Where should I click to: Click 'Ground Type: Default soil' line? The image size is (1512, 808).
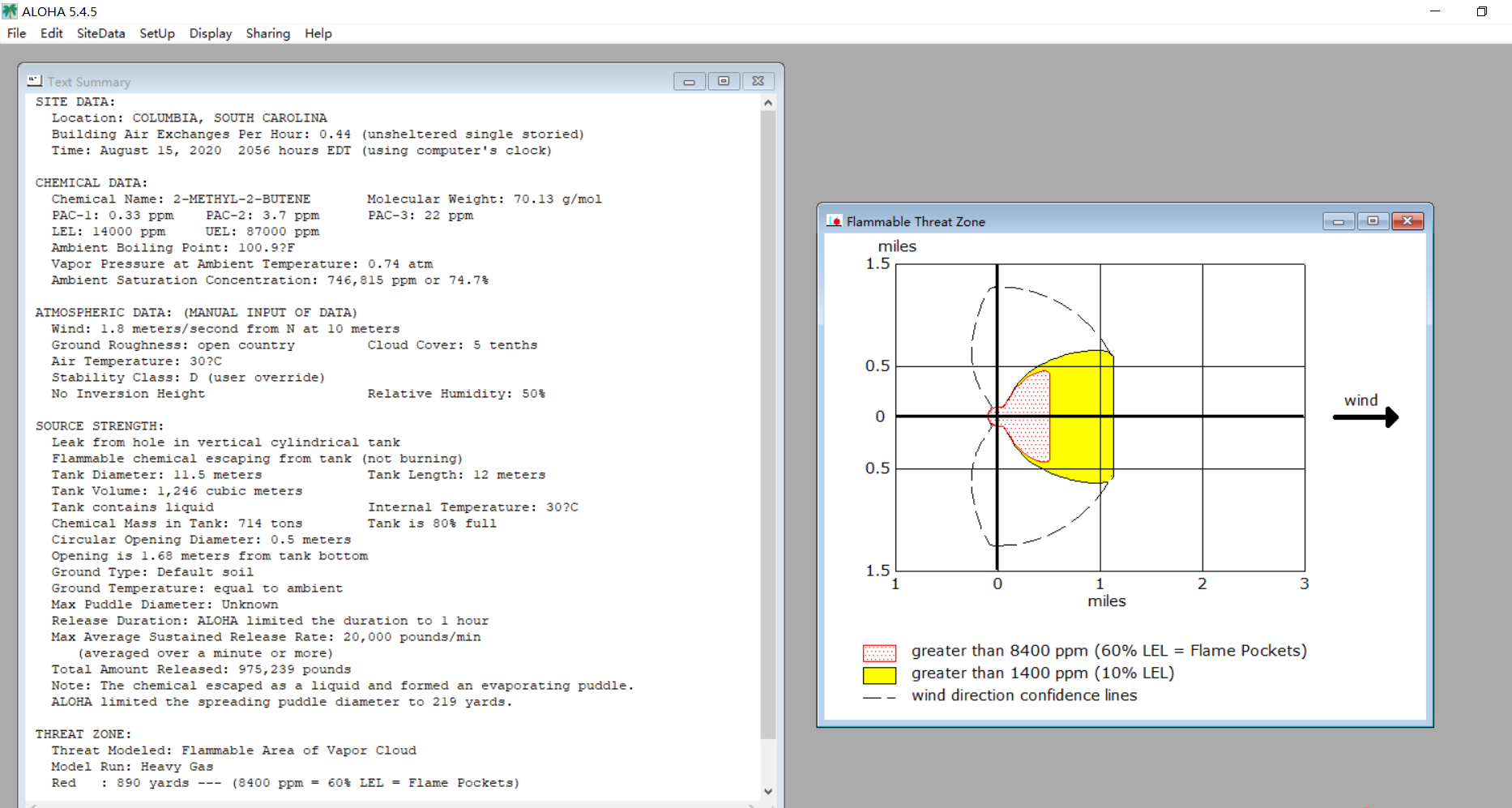click(x=152, y=572)
